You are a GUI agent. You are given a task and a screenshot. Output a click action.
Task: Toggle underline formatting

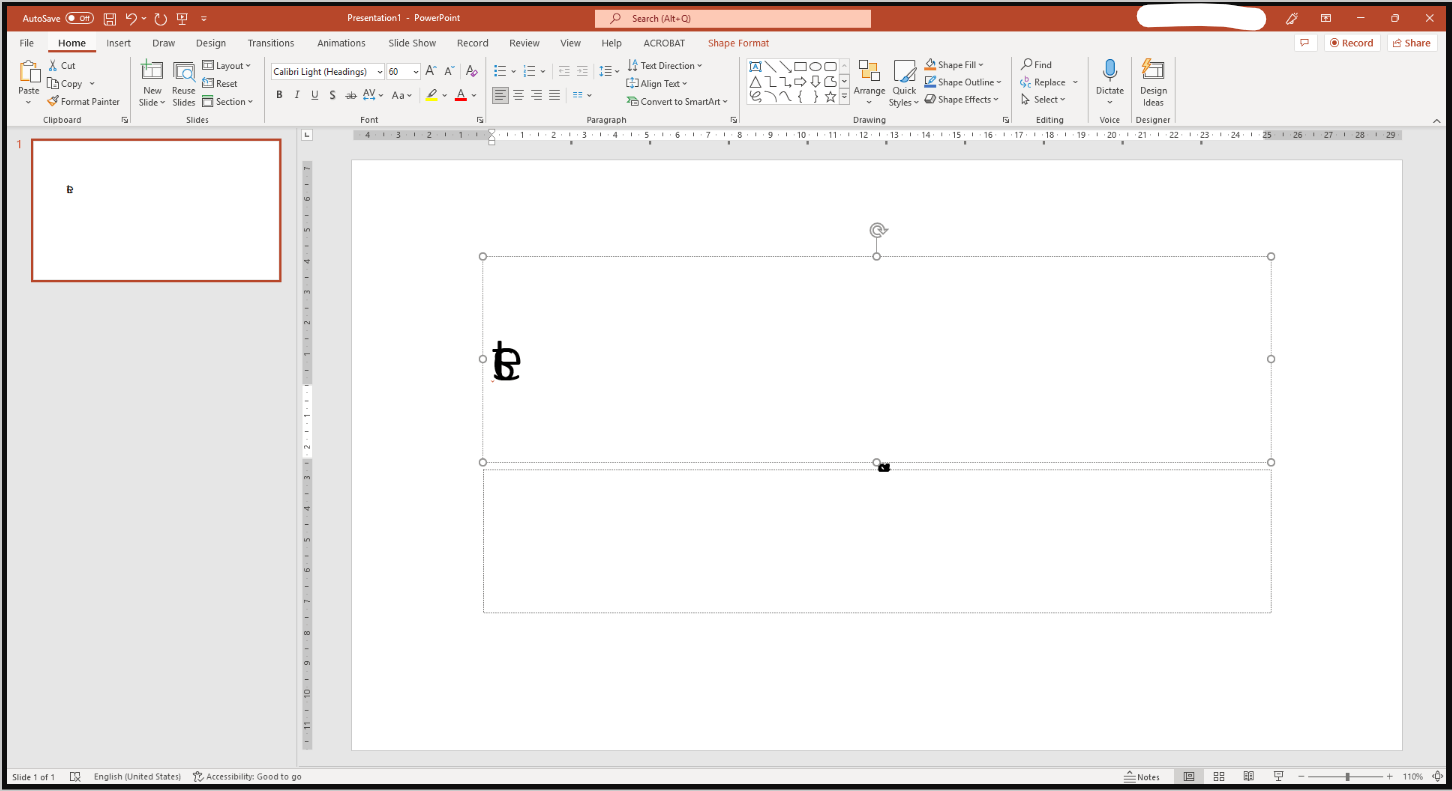click(x=314, y=95)
